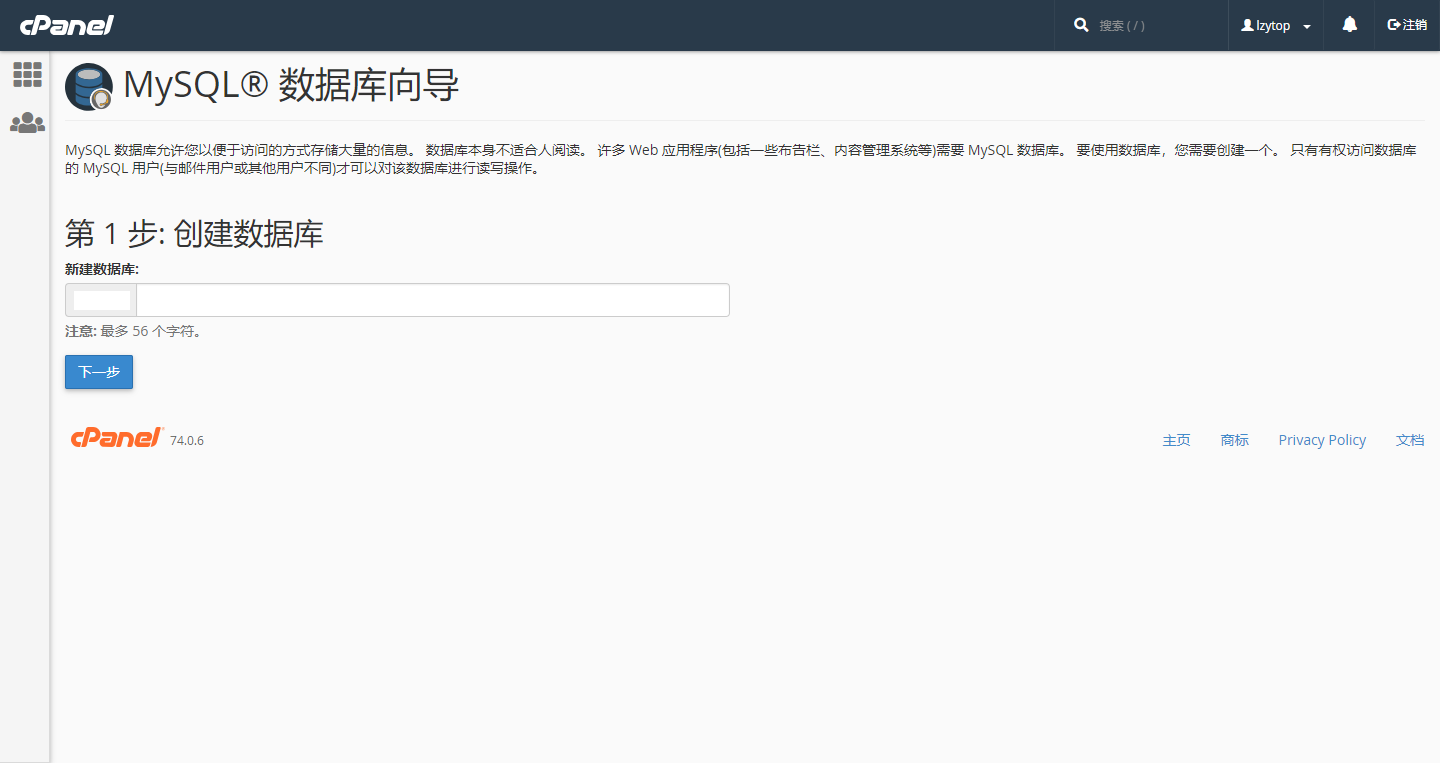
Task: Click the cPanel logo in header
Action: pos(67,25)
